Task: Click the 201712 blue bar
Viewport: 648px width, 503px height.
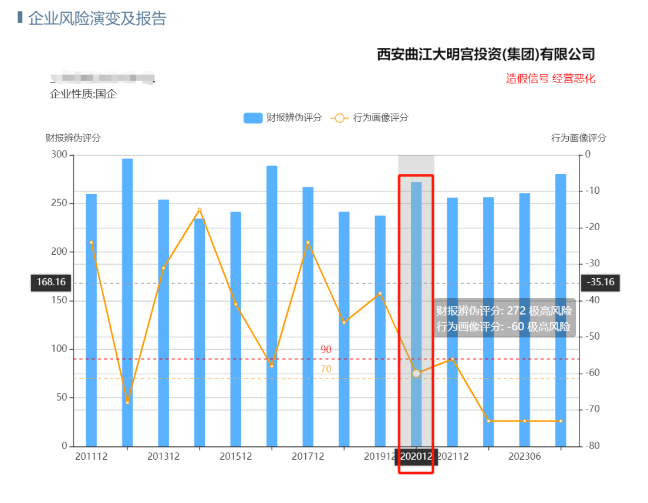Action: click(x=308, y=317)
